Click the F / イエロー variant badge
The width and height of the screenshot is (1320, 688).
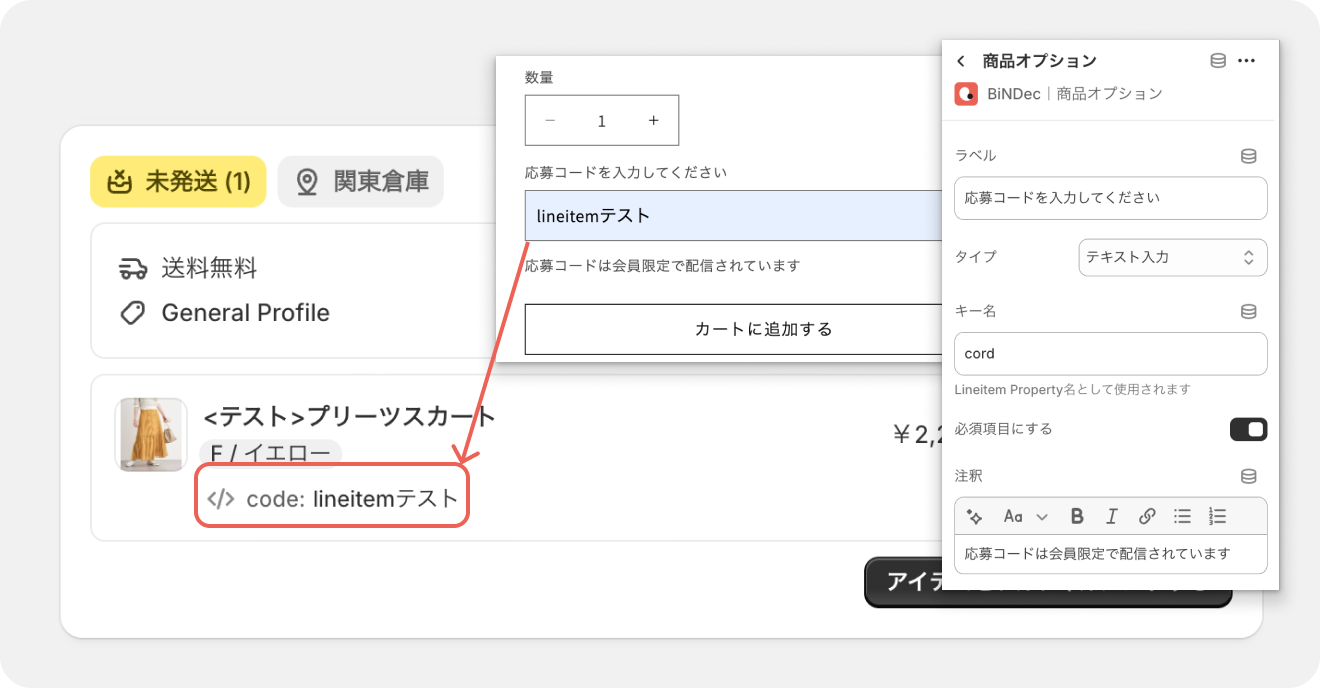point(271,454)
